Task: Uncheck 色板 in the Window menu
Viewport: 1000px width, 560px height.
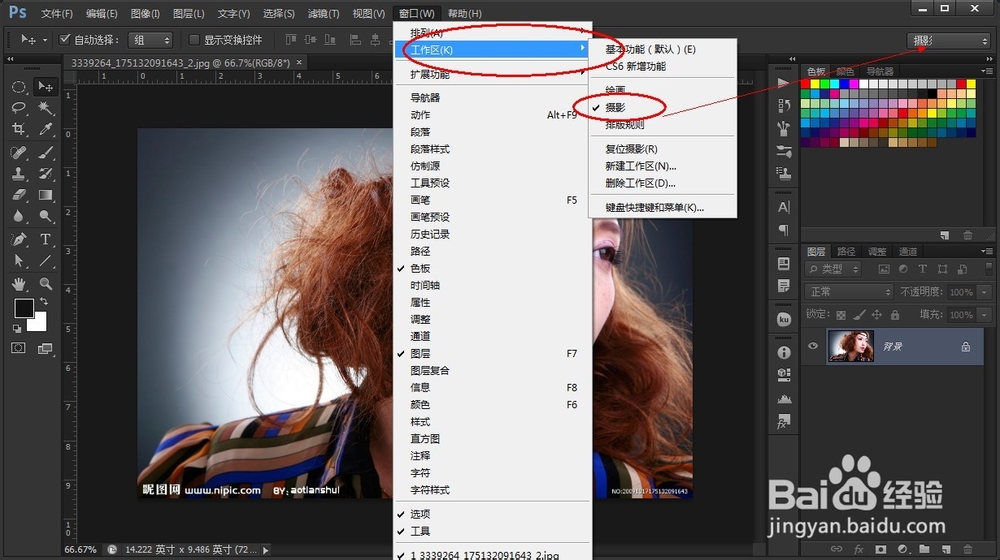Action: (492, 269)
